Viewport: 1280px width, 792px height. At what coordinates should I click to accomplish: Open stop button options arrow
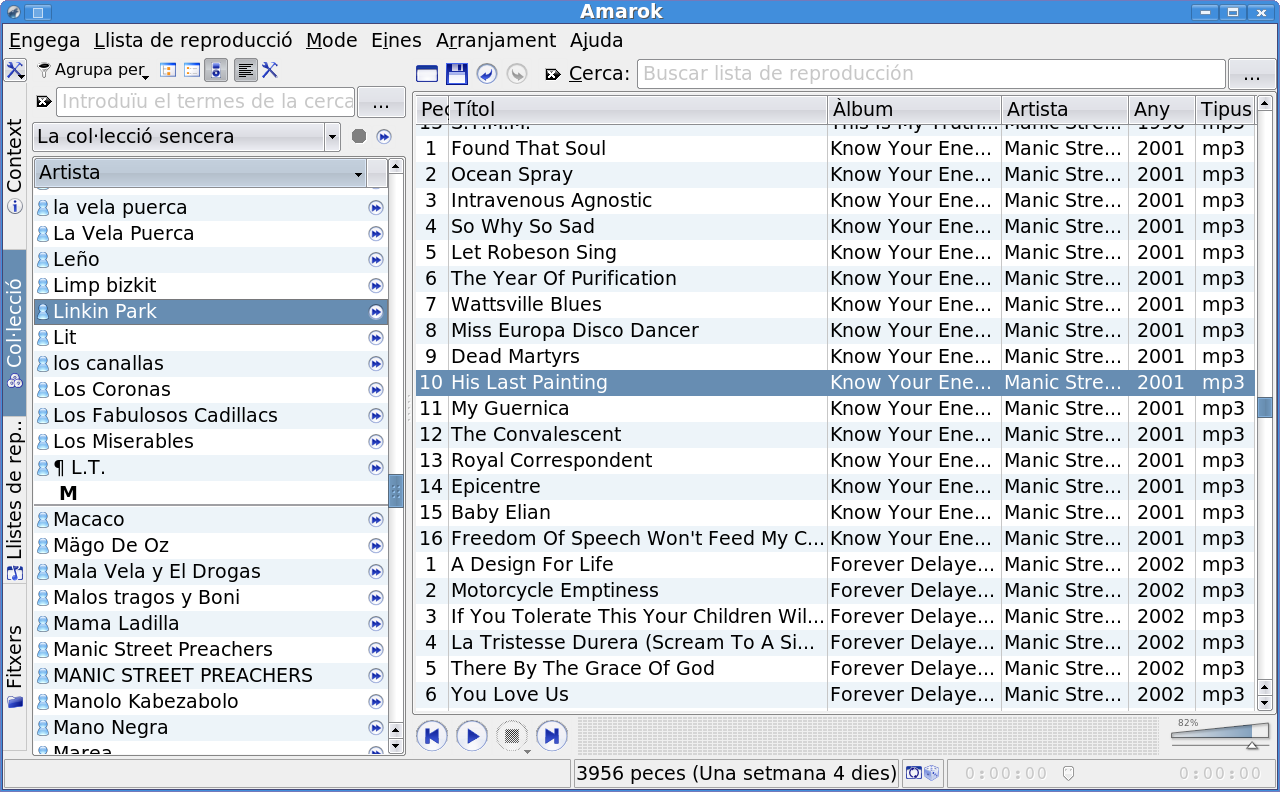tap(527, 751)
